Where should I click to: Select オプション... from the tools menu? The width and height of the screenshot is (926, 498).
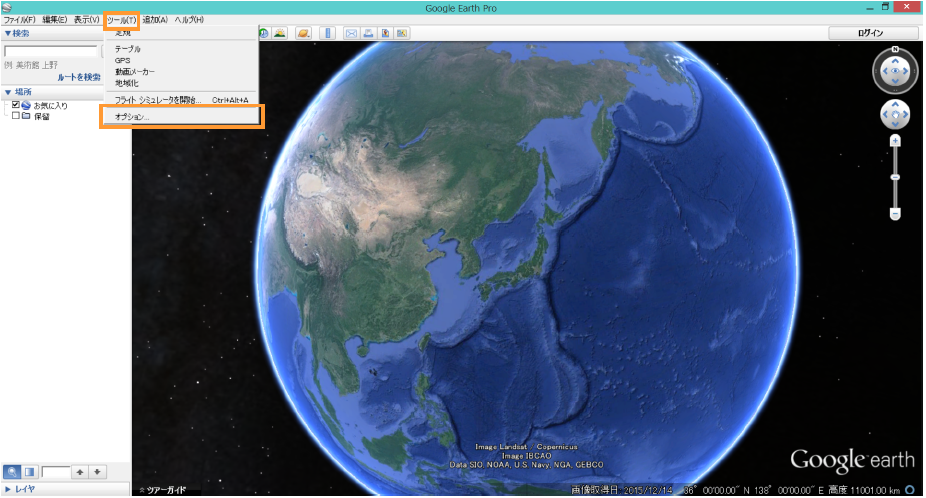pyautogui.click(x=182, y=117)
